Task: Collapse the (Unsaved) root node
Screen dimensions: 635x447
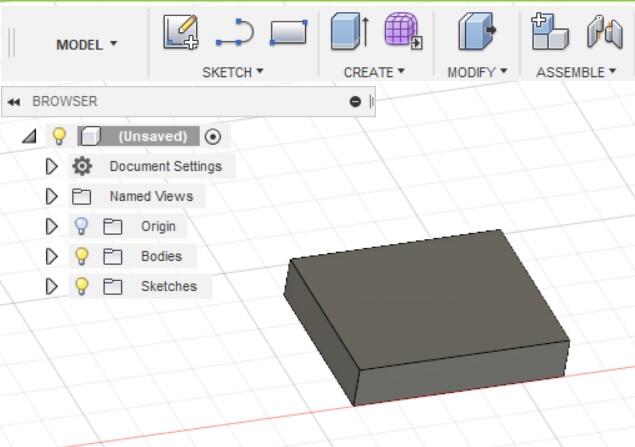Action: click(29, 136)
